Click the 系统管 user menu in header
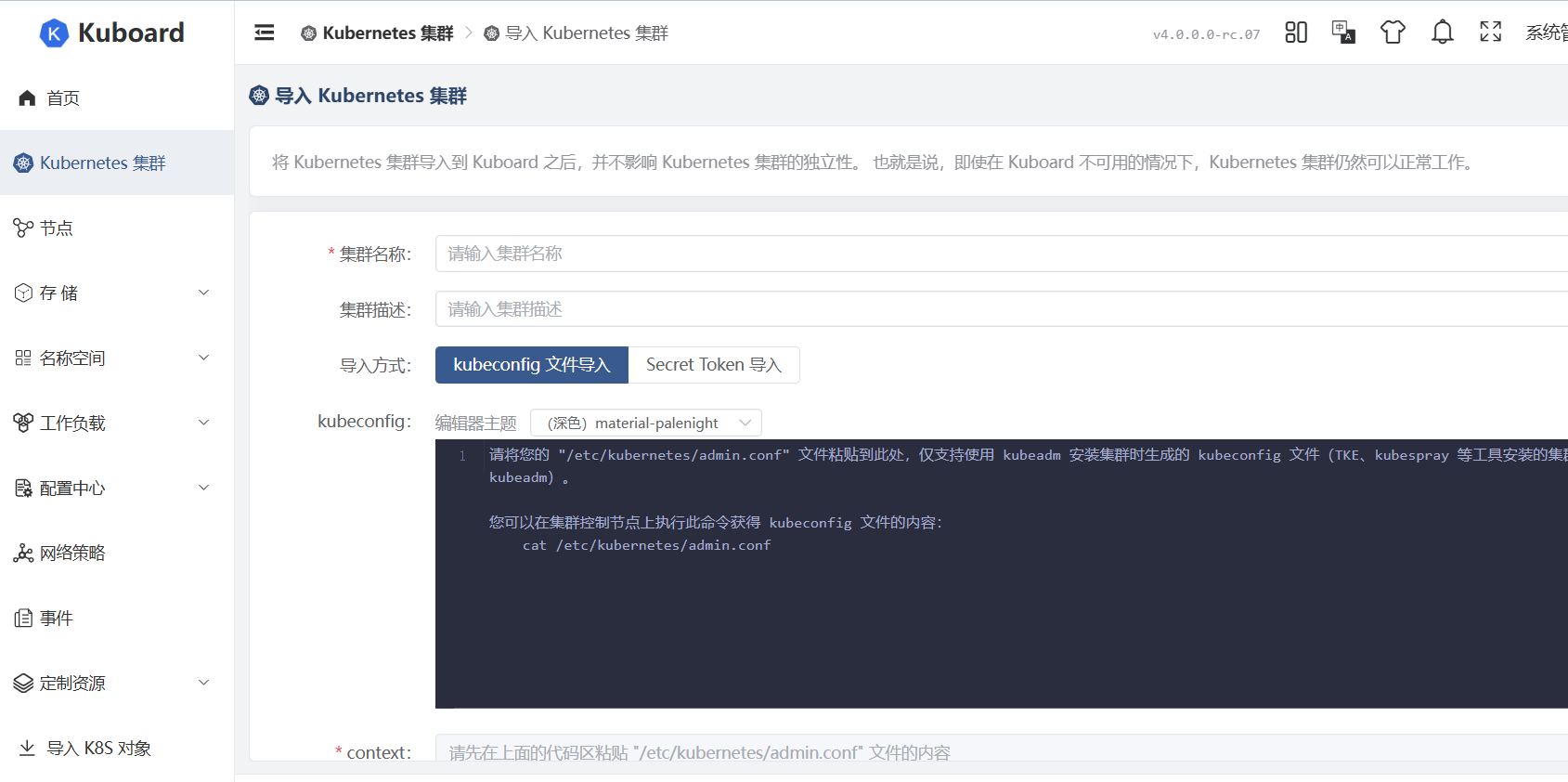The height and width of the screenshot is (782, 1568). point(1547,33)
